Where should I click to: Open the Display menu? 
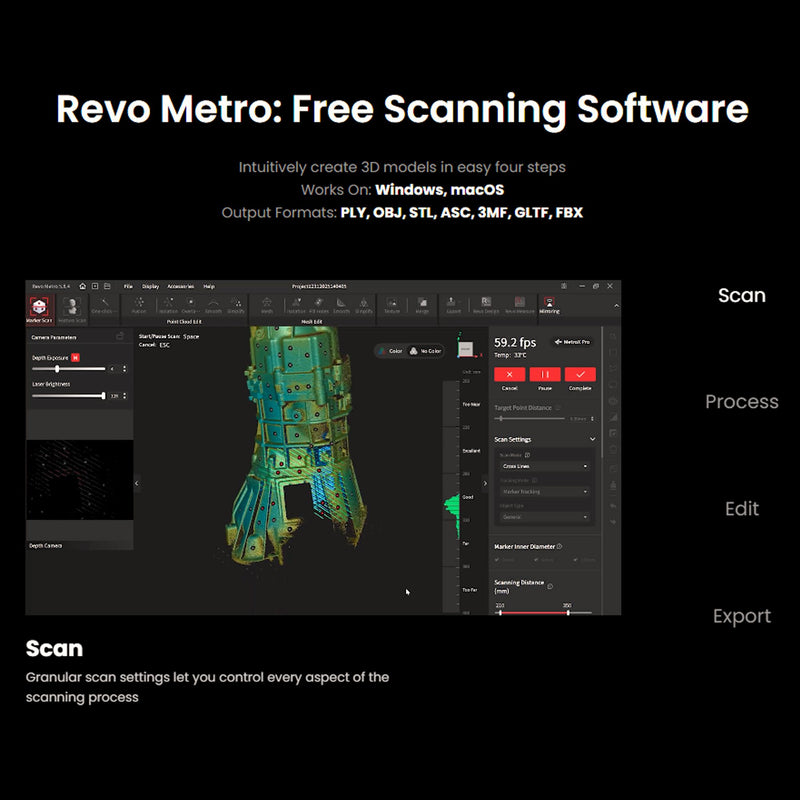[x=151, y=286]
